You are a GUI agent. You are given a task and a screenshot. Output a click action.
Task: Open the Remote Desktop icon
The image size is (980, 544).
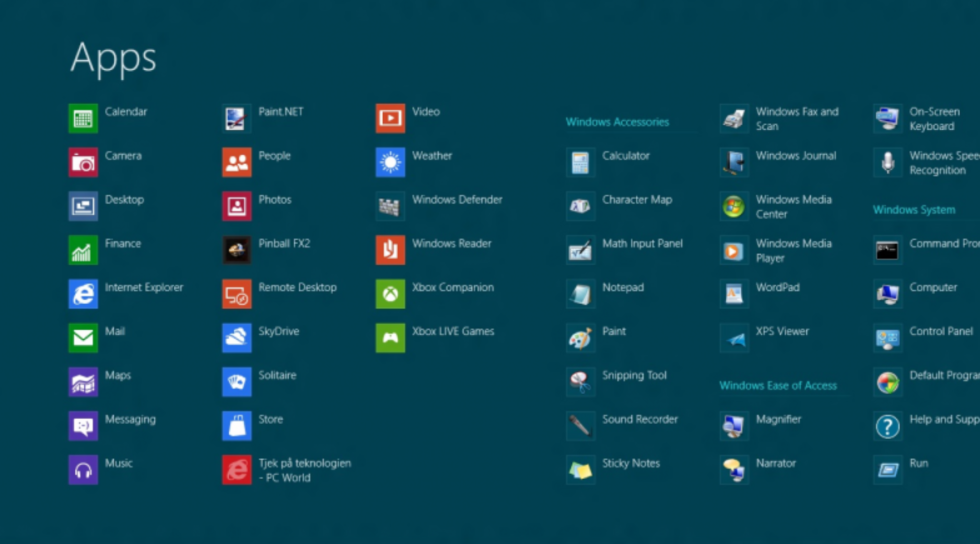(237, 294)
